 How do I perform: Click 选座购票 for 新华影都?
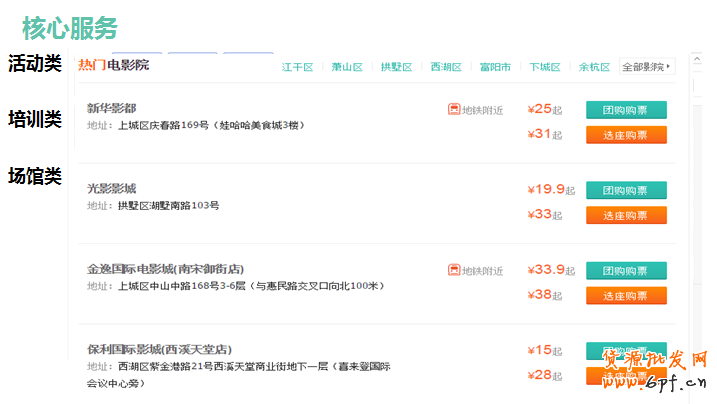626,134
